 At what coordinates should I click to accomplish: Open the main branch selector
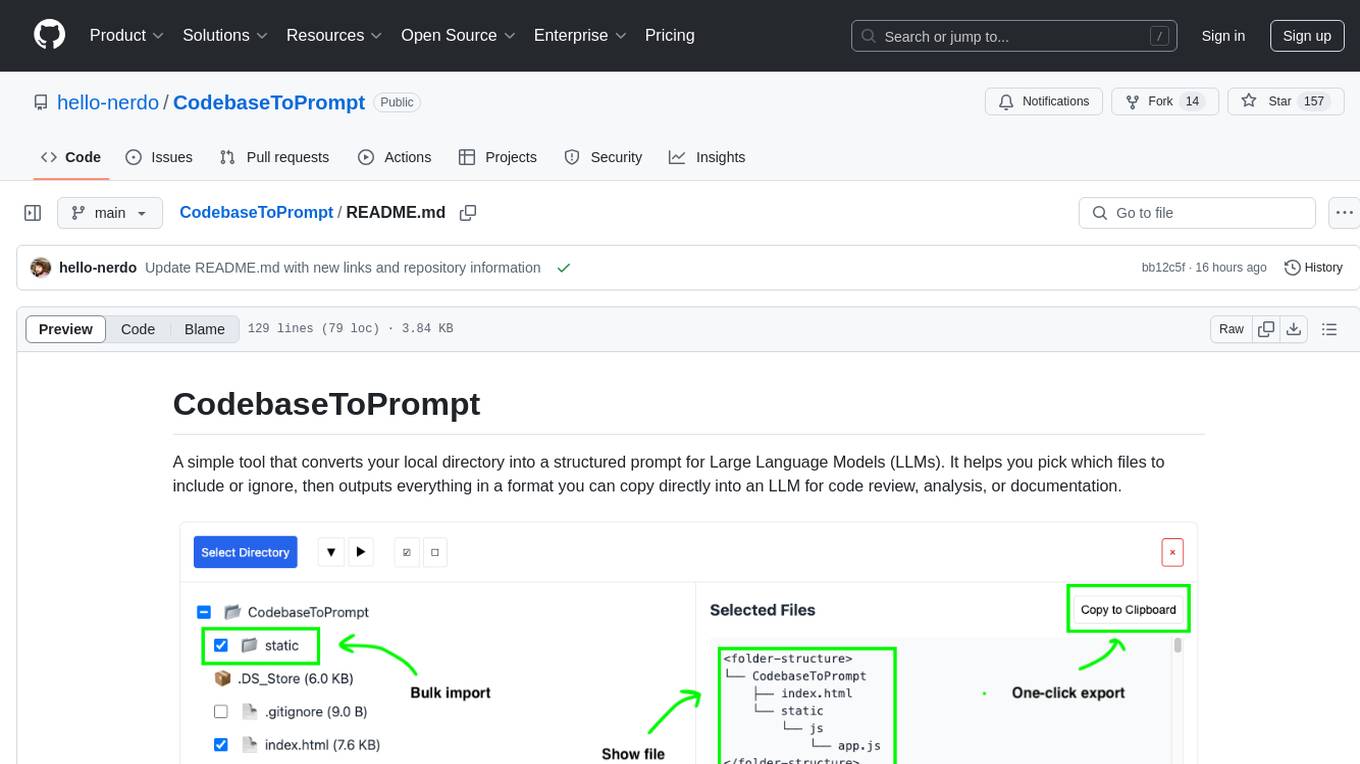(x=109, y=213)
